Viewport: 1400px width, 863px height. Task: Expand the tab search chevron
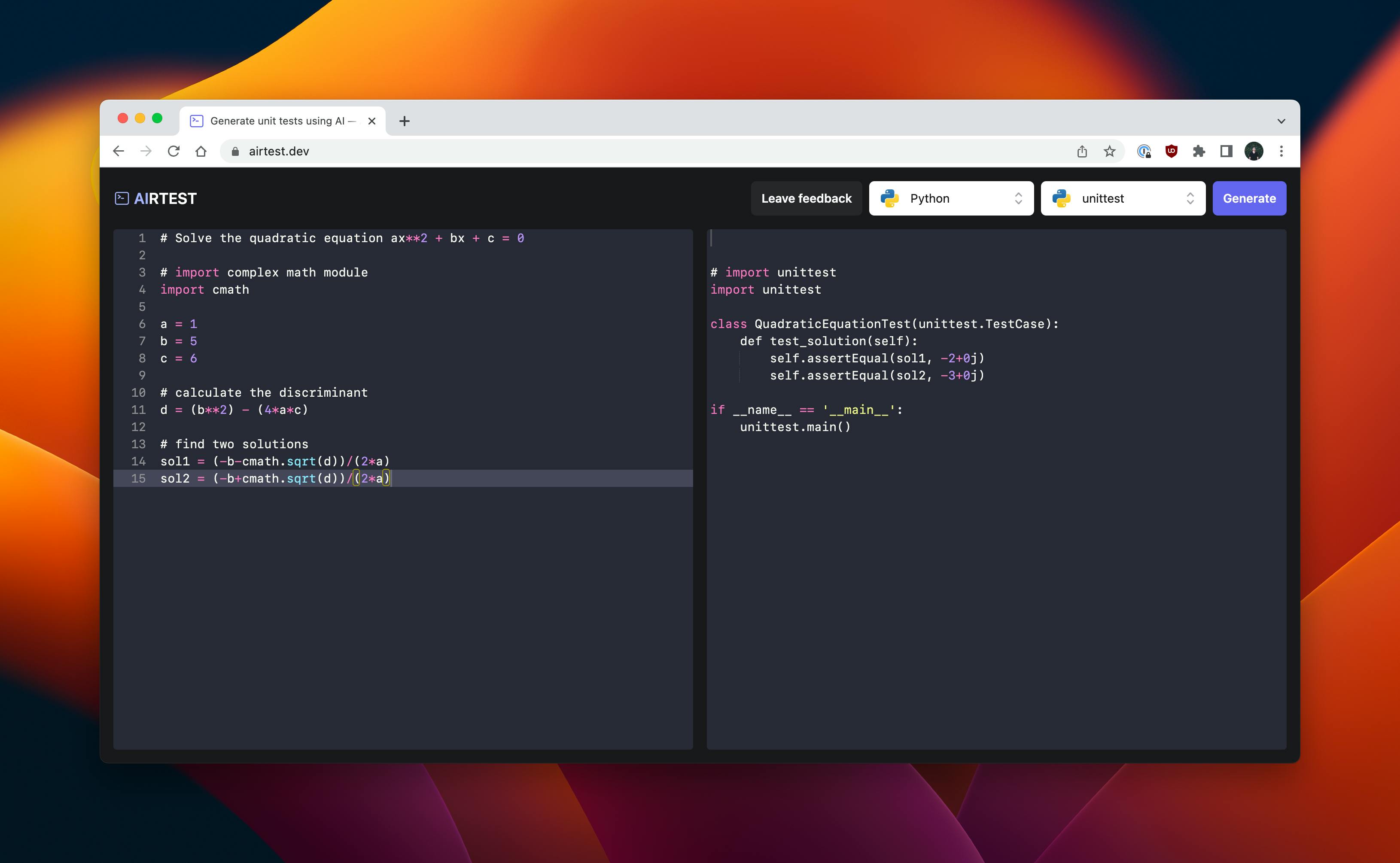(x=1281, y=121)
